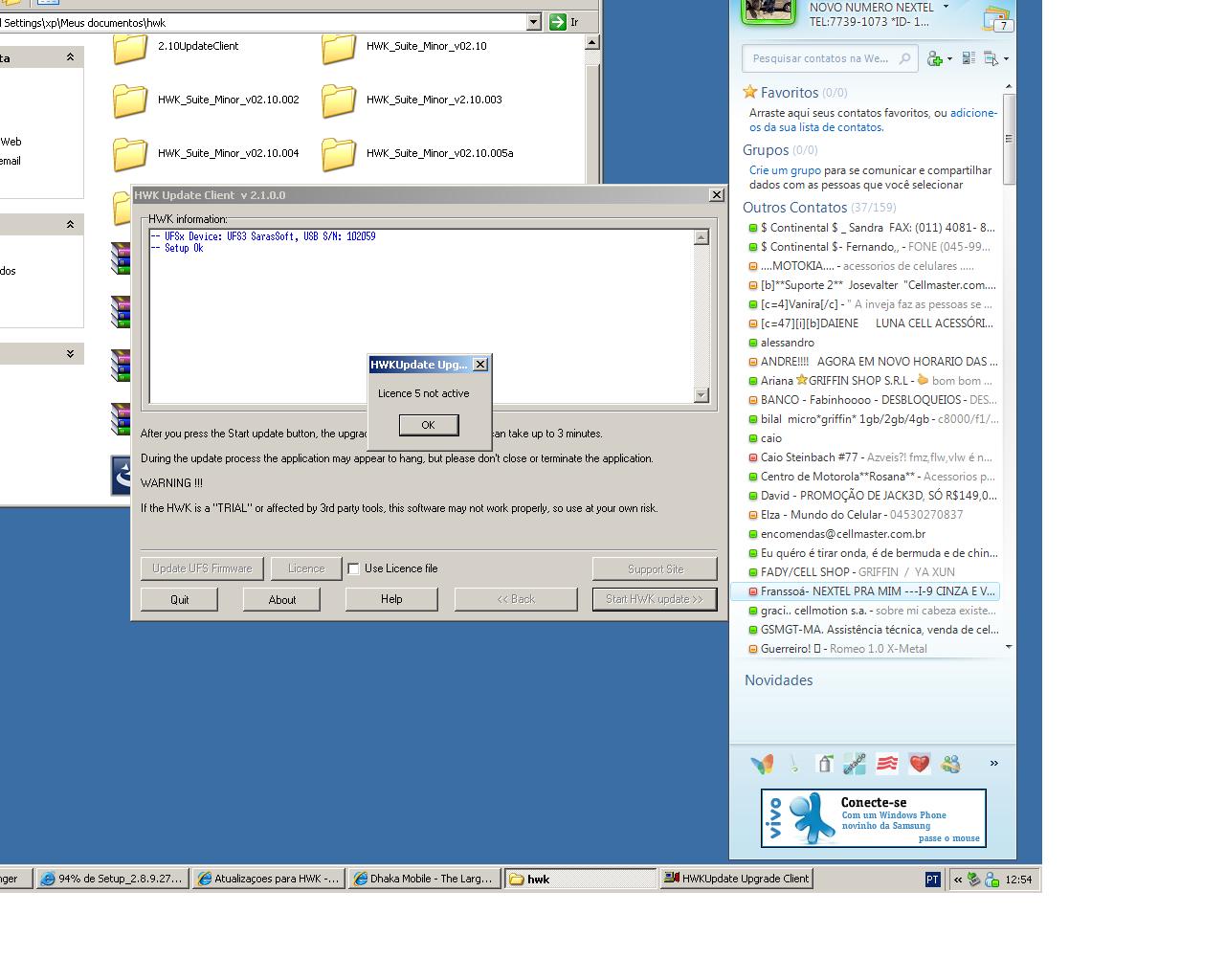This screenshot has width=1225, height=980.
Task: Click Start HWK update button
Action: tap(655, 599)
